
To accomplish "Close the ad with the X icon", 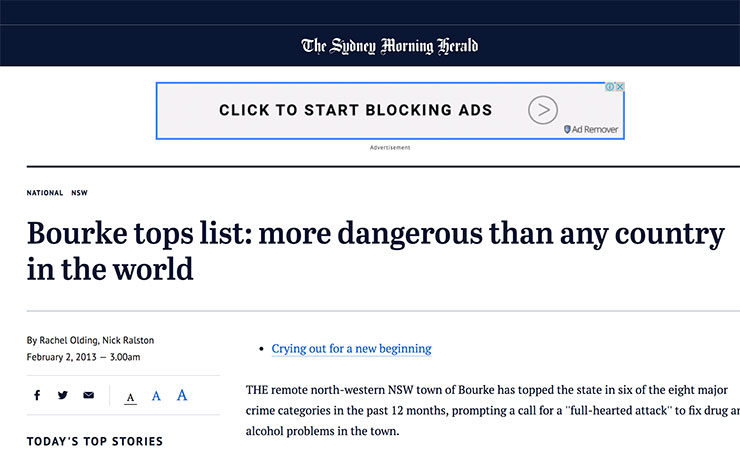I will pyautogui.click(x=620, y=87).
